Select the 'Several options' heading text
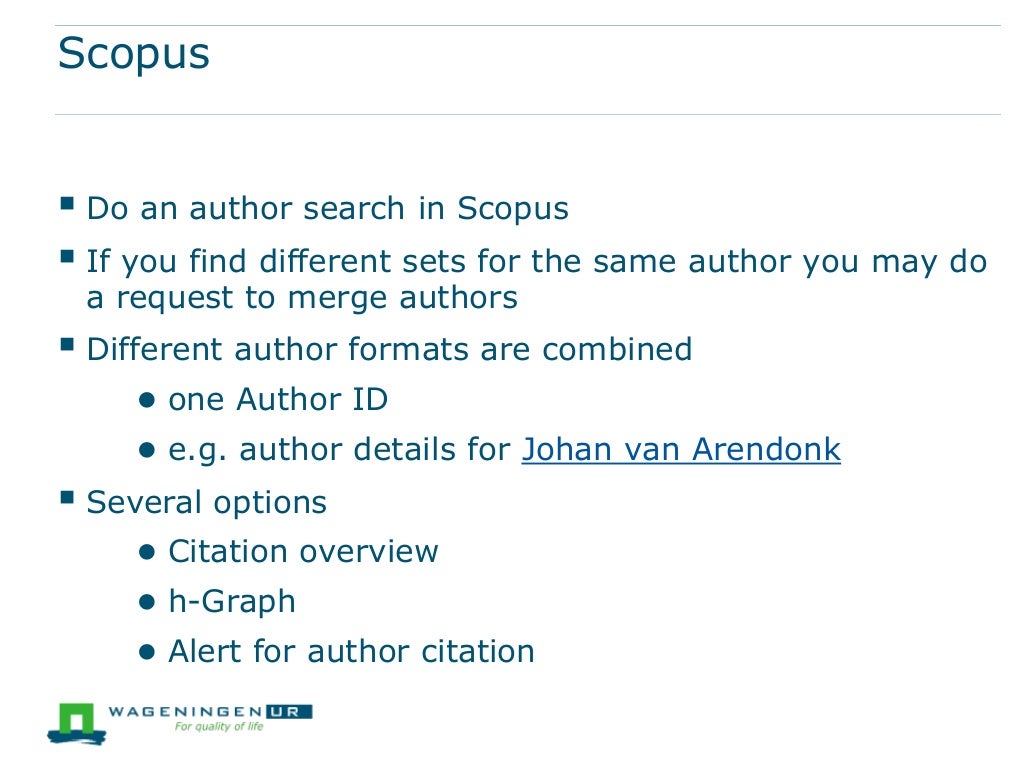 tap(206, 502)
